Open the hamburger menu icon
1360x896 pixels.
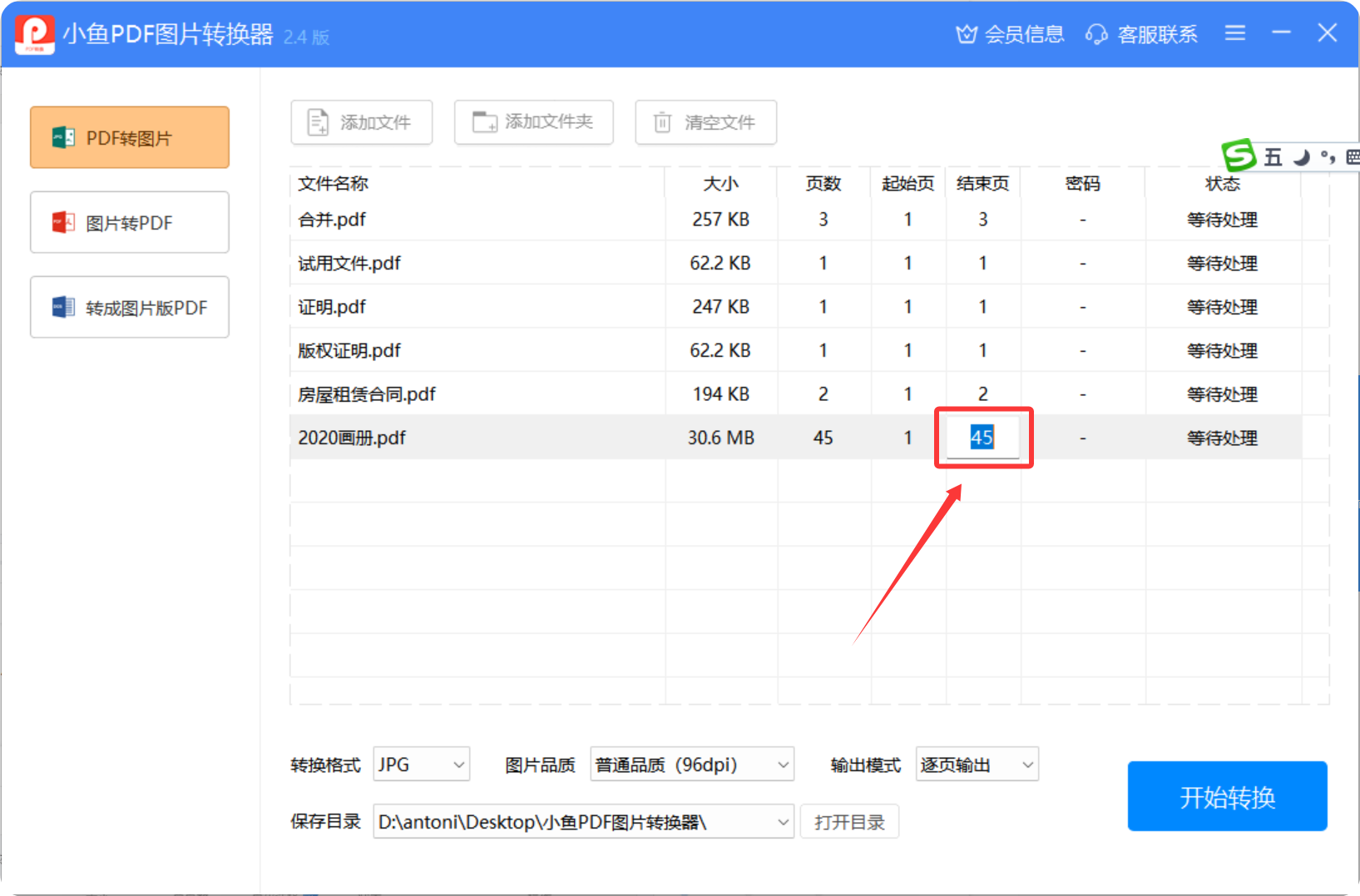coord(1235,33)
